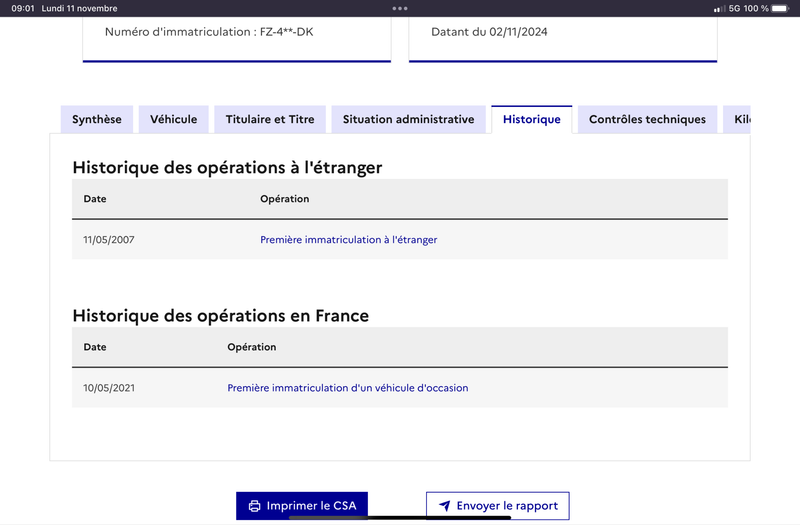Tap Lundi 11 novembre date in status bar

pyautogui.click(x=80, y=8)
